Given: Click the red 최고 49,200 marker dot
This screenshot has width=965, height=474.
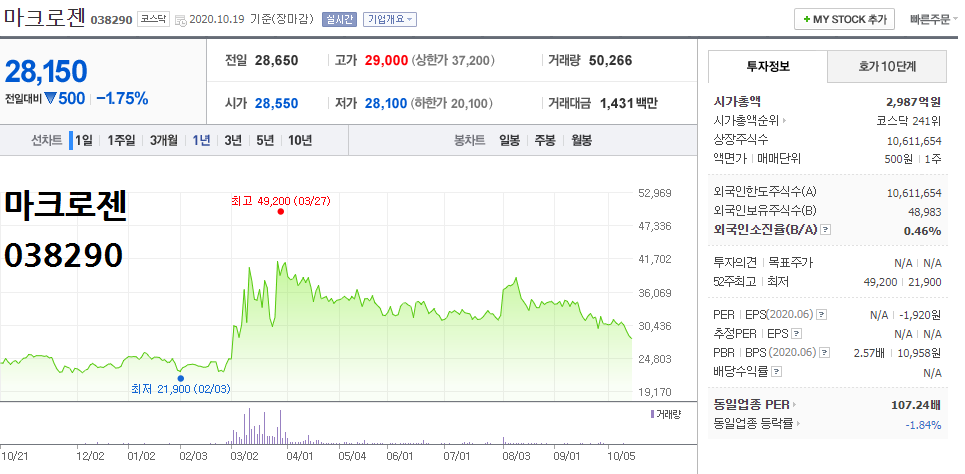Looking at the screenshot, I should (x=281, y=211).
